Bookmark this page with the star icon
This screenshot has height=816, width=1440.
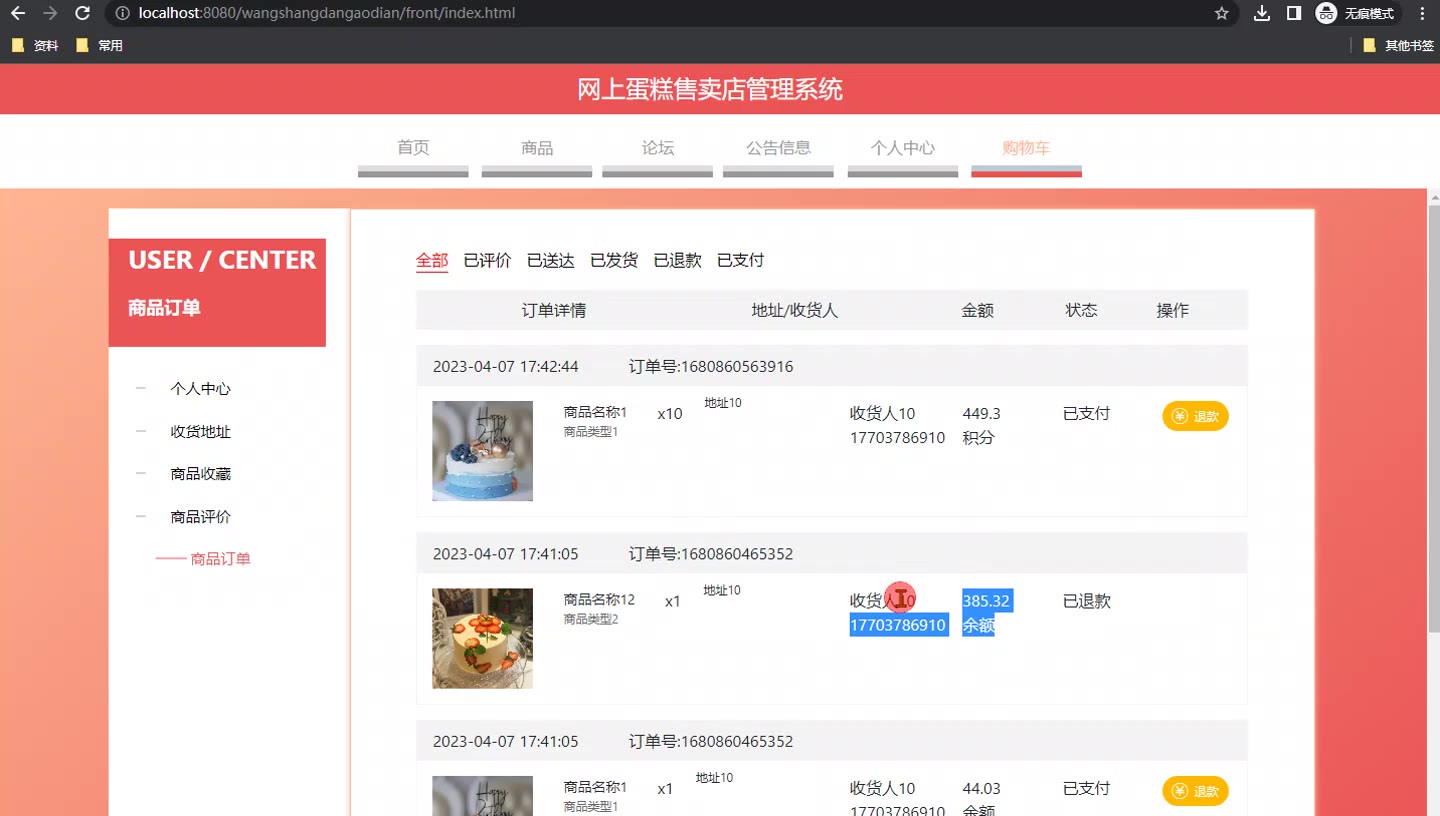point(1221,14)
